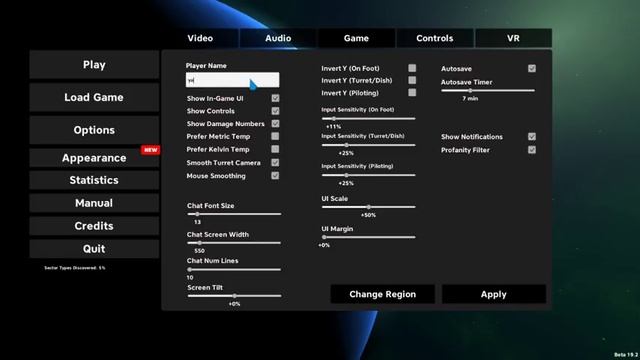Enable Prefer Metric Temp

point(276,136)
